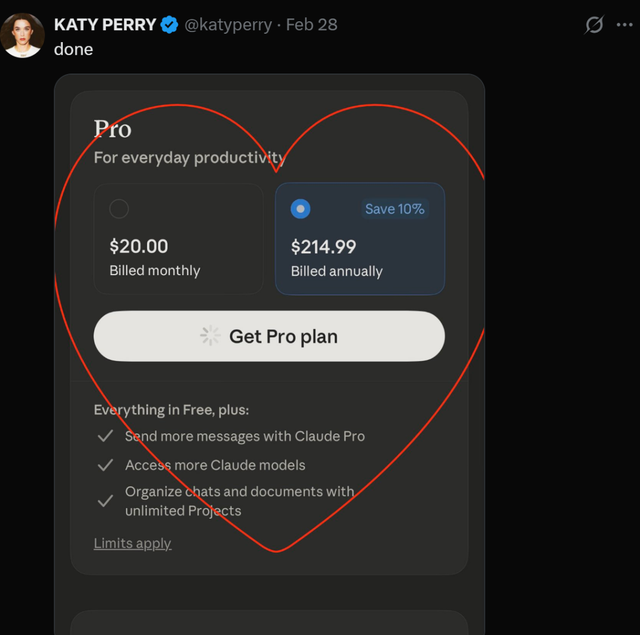Select the $20.00 monthly radio button
This screenshot has width=640, height=635.
[119, 209]
